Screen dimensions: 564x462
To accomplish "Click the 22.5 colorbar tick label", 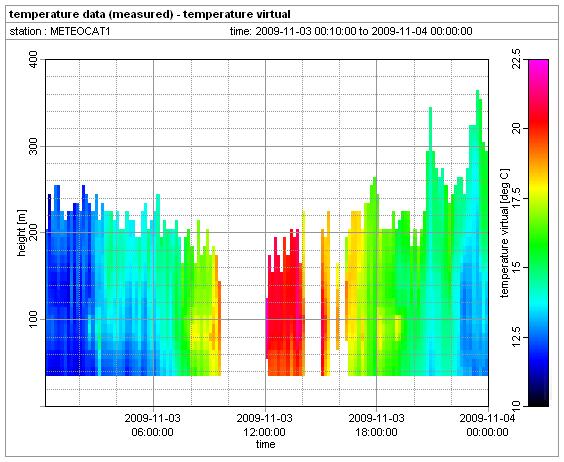I will point(516,59).
